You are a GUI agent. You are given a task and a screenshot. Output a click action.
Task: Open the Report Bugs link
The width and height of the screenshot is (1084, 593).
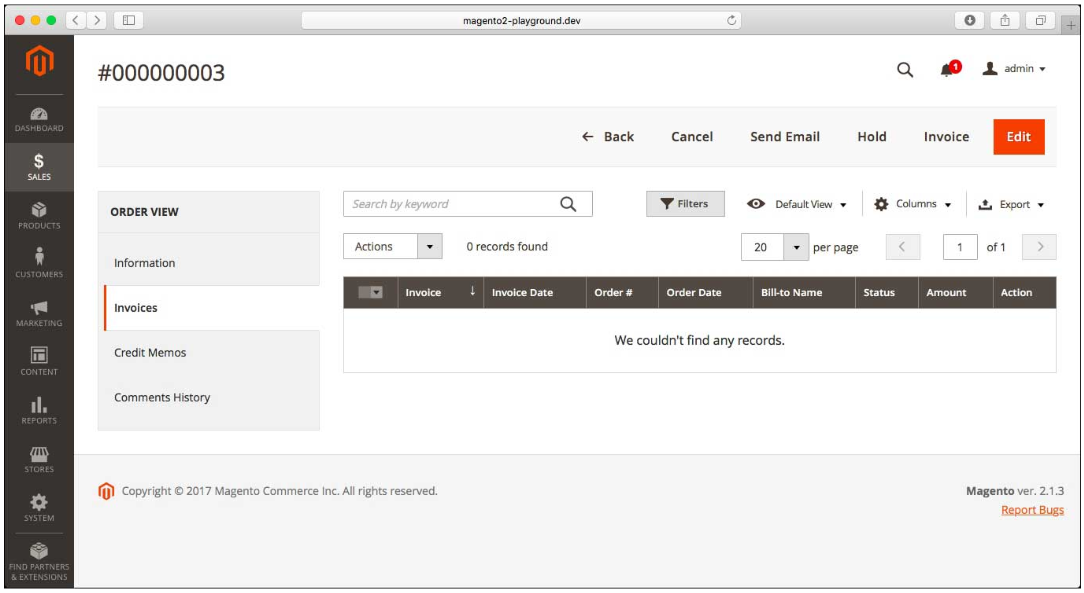[1032, 509]
